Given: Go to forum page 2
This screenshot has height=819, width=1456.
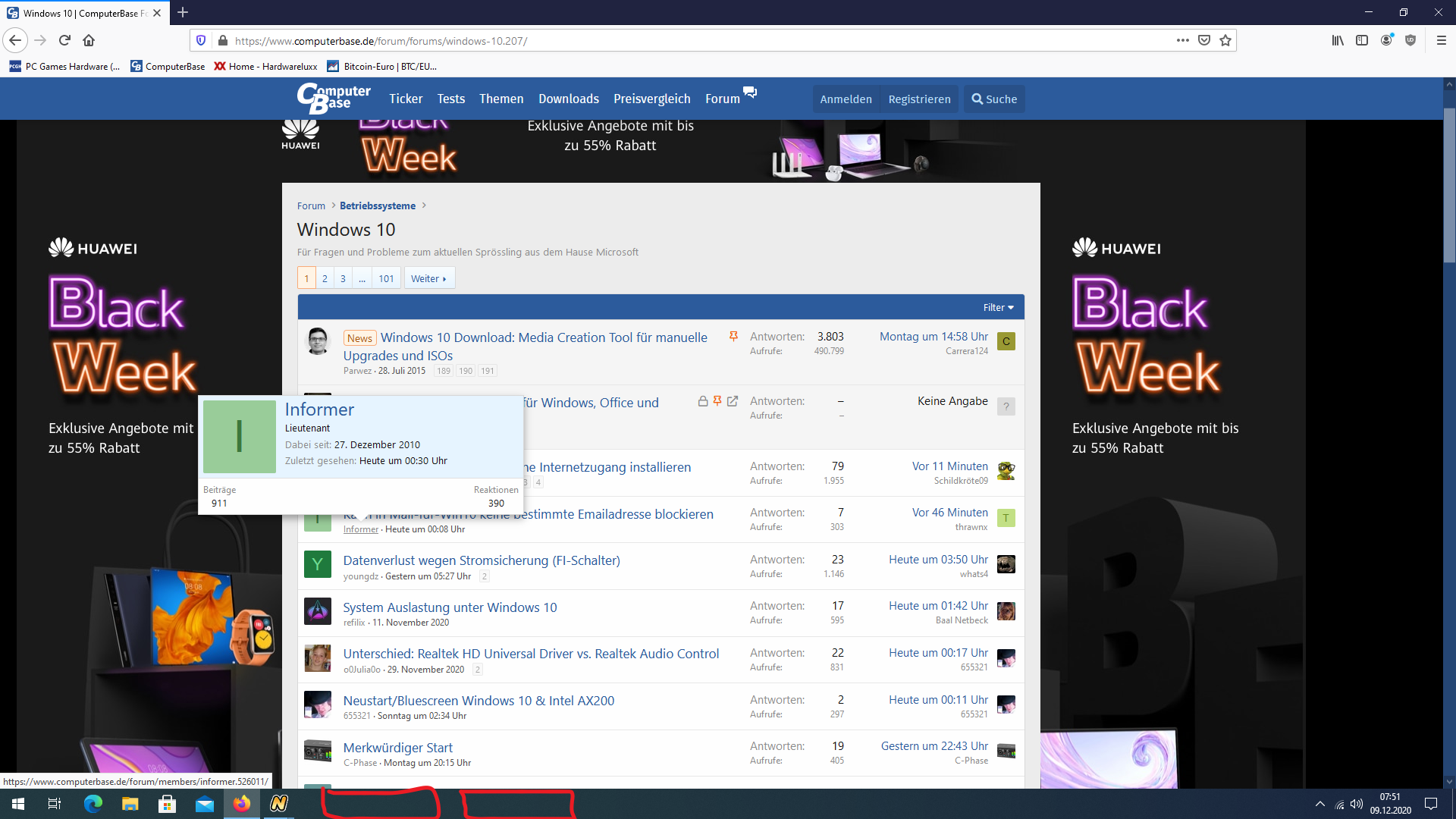Looking at the screenshot, I should (325, 278).
